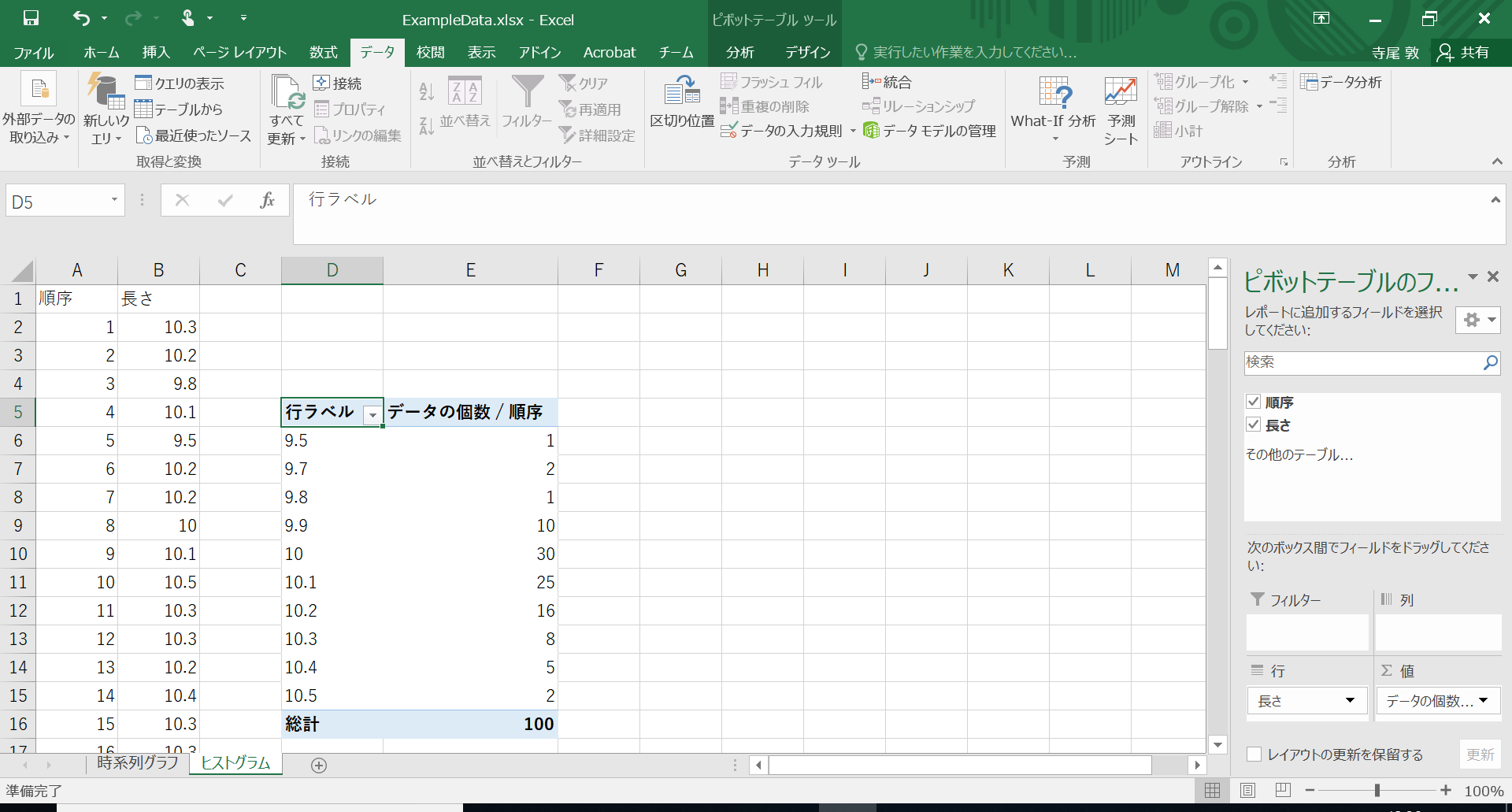Click 接続 connections icon
1512x812 pixels.
tap(321, 83)
